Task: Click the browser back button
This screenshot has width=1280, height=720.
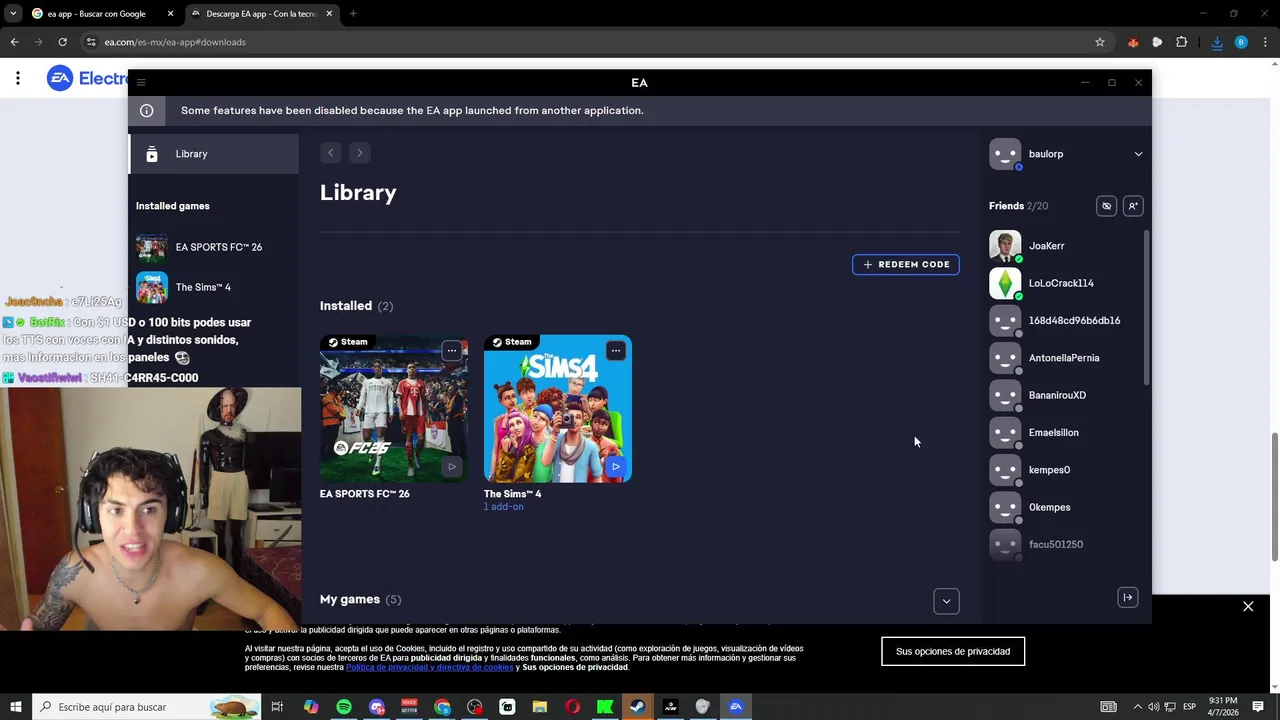Action: pyautogui.click(x=14, y=42)
